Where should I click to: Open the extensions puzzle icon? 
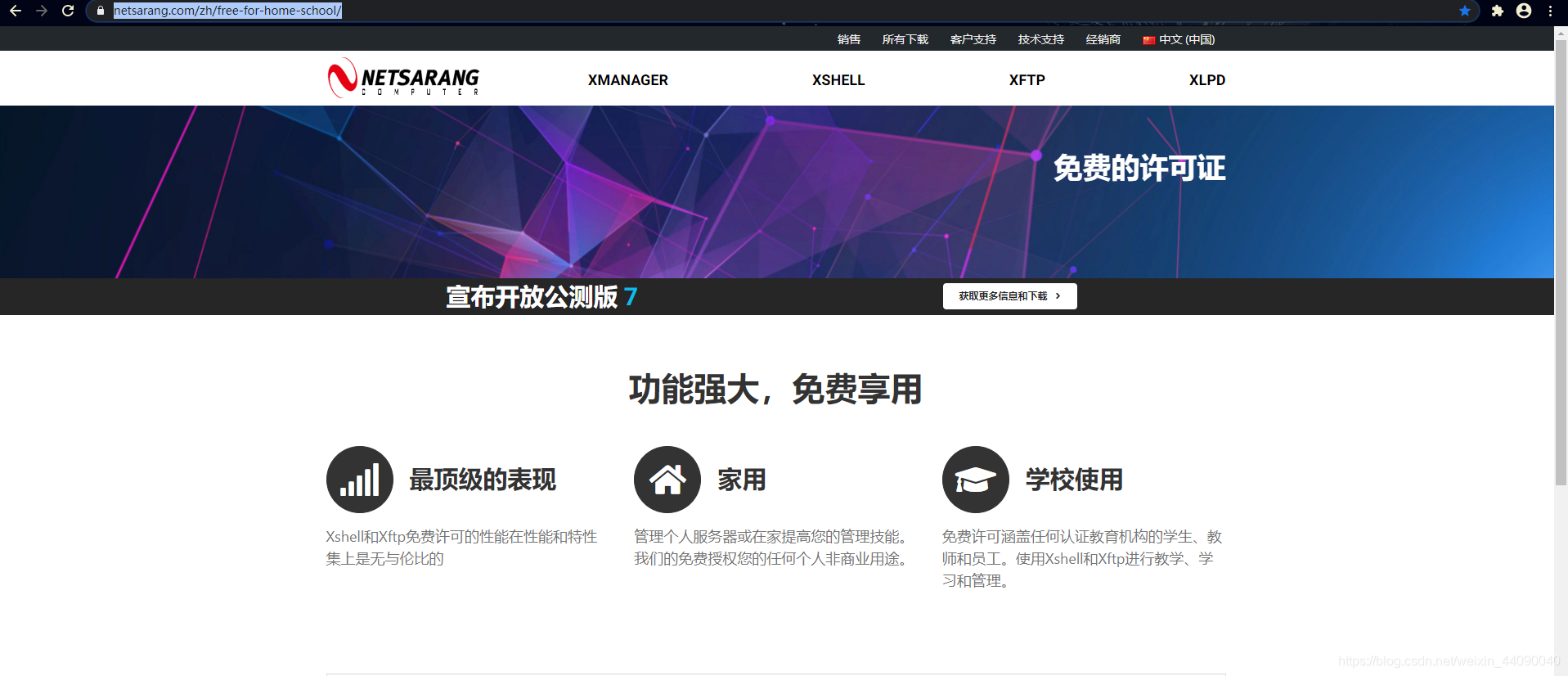pyautogui.click(x=1497, y=11)
